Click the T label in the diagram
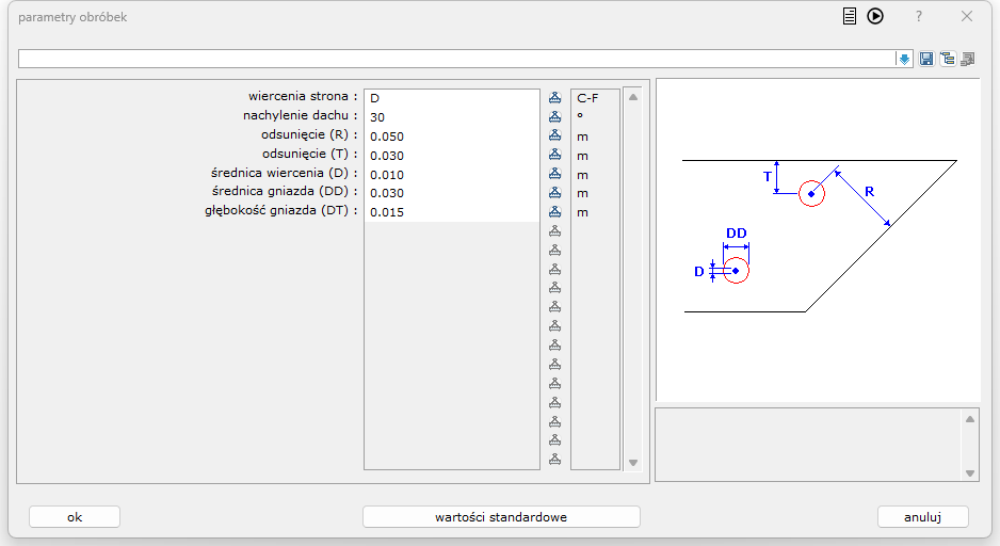The height and width of the screenshot is (546, 1000). [767, 177]
